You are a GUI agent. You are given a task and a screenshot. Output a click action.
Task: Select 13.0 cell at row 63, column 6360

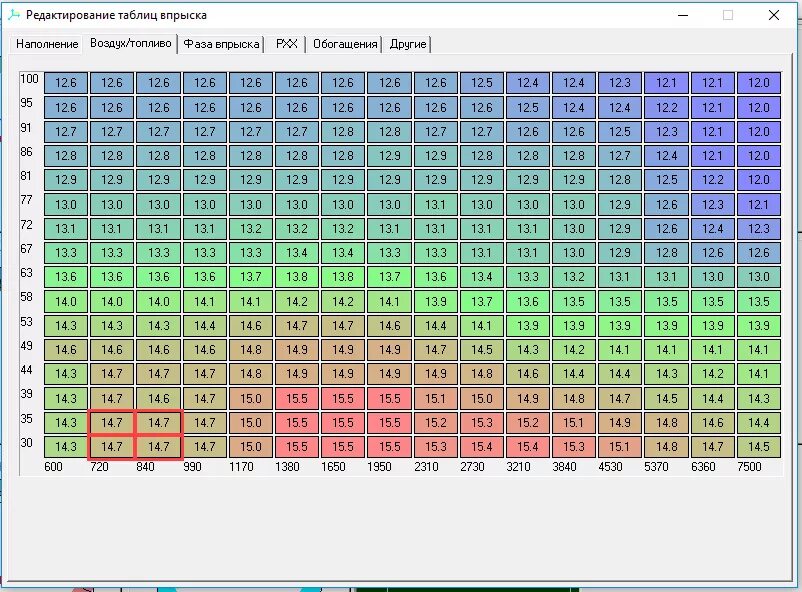pyautogui.click(x=712, y=277)
